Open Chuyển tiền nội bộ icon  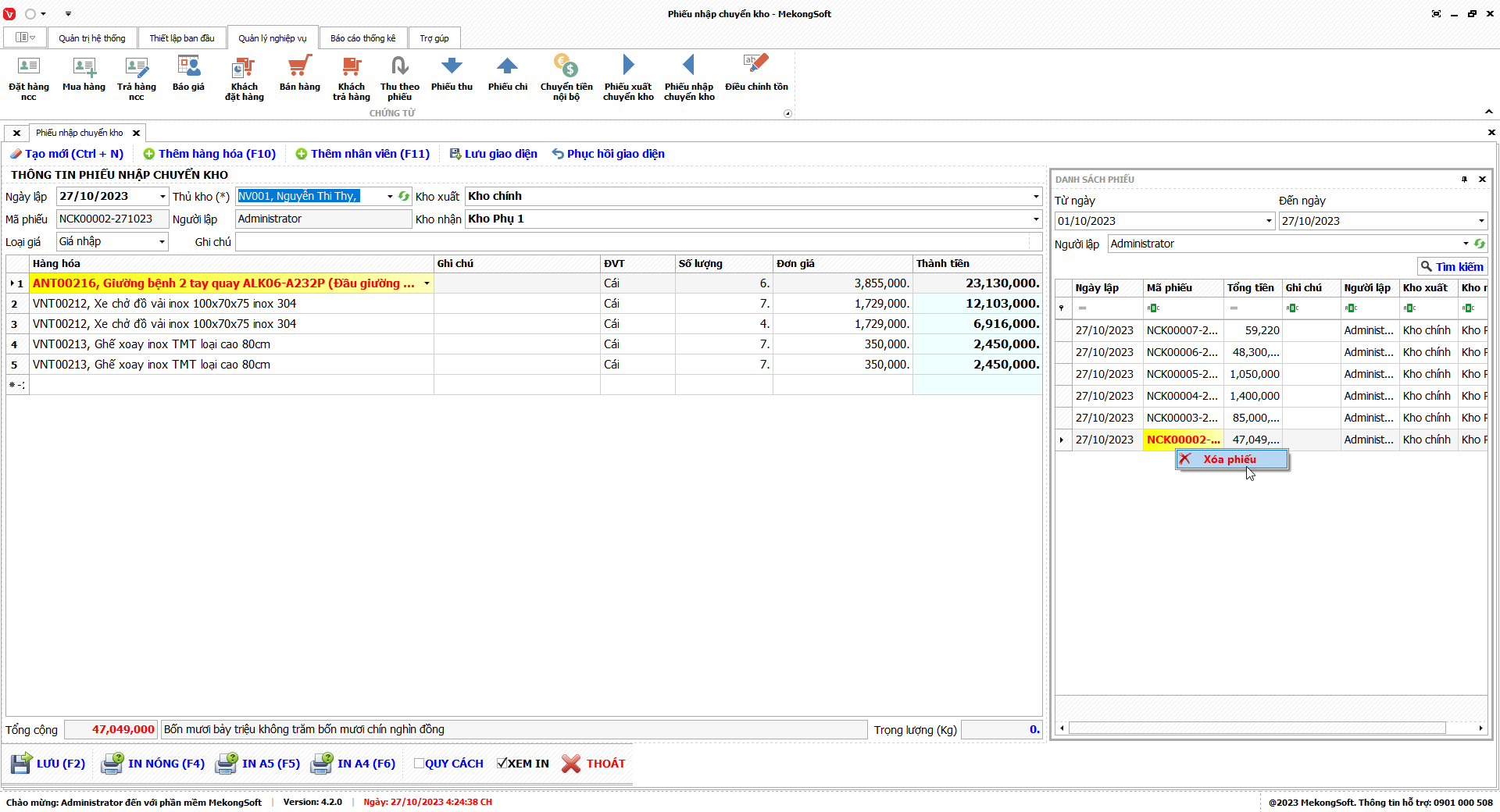click(x=566, y=66)
